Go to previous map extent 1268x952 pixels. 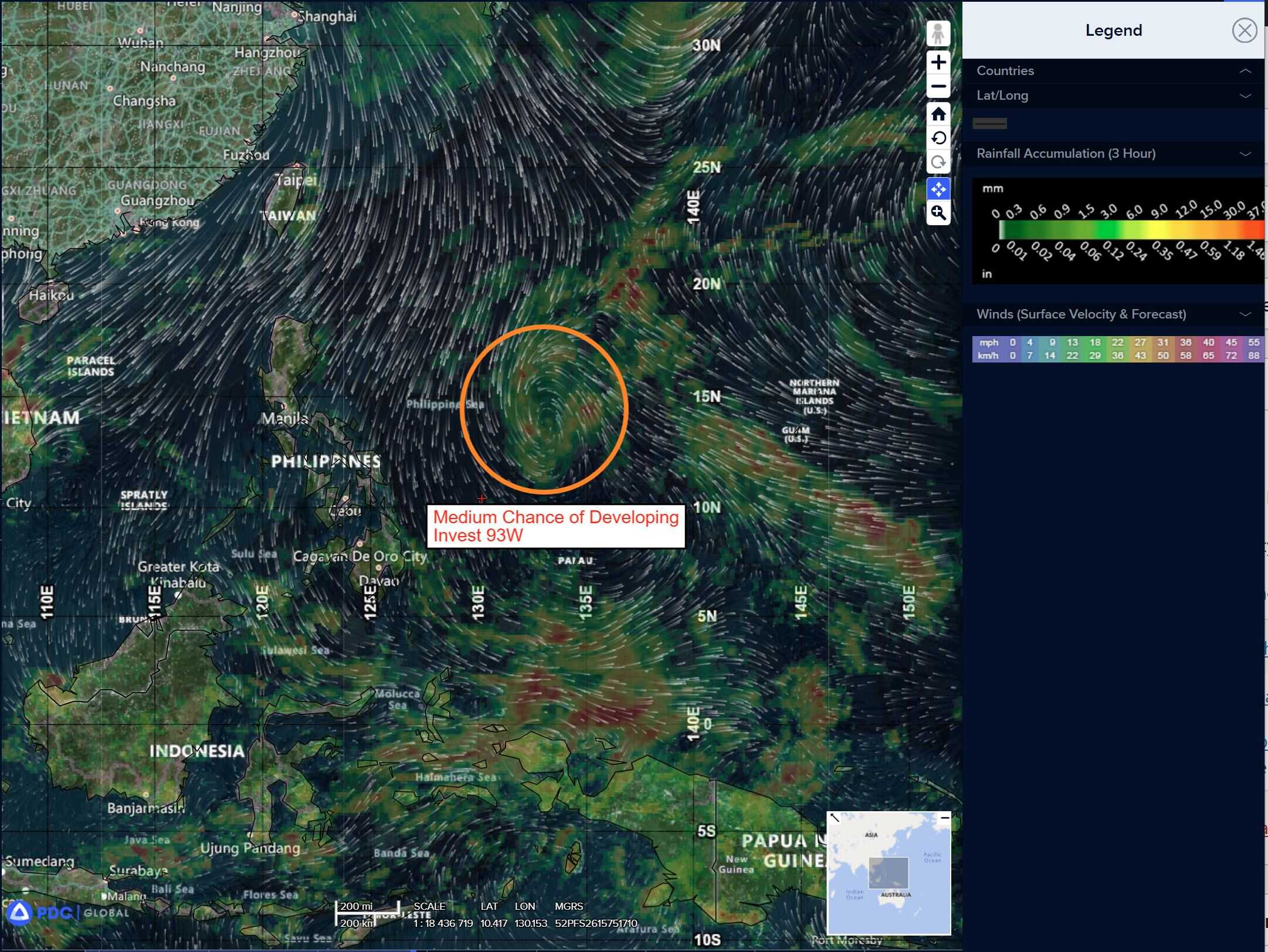click(938, 138)
